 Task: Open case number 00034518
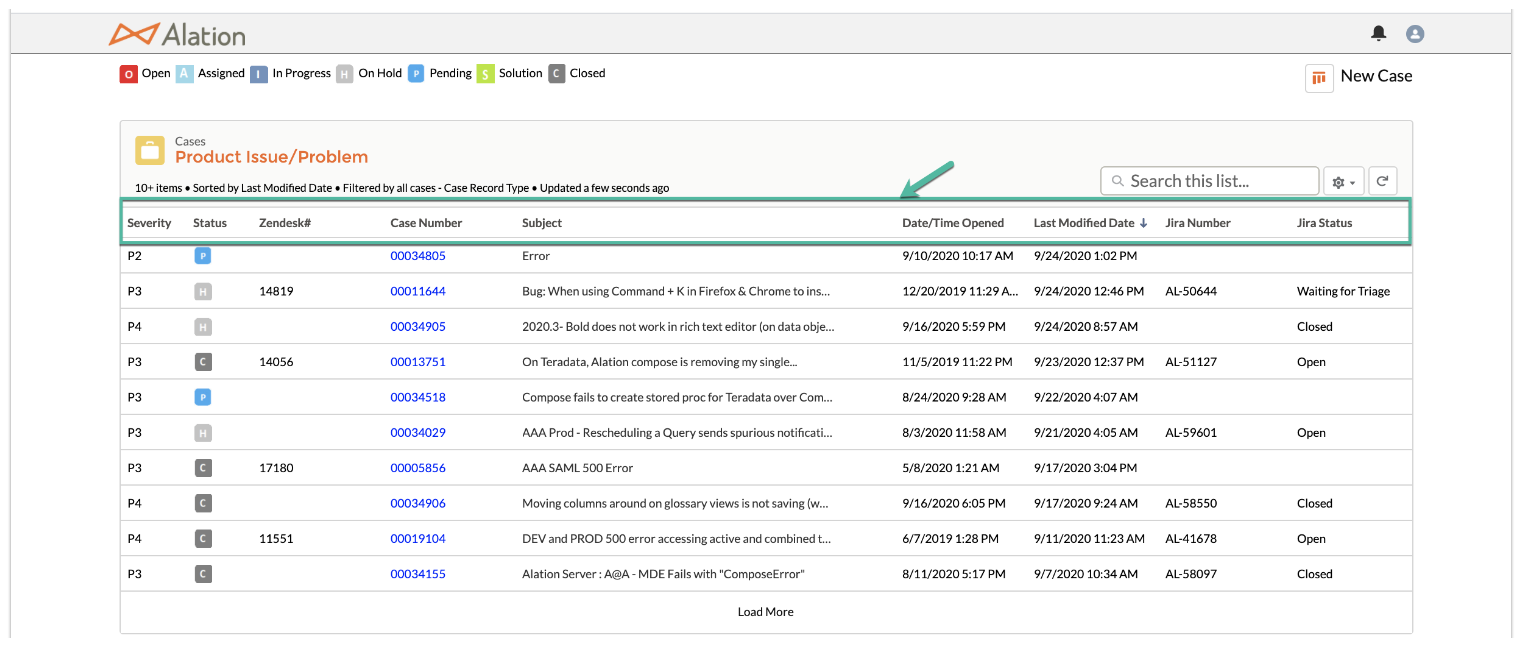(418, 398)
